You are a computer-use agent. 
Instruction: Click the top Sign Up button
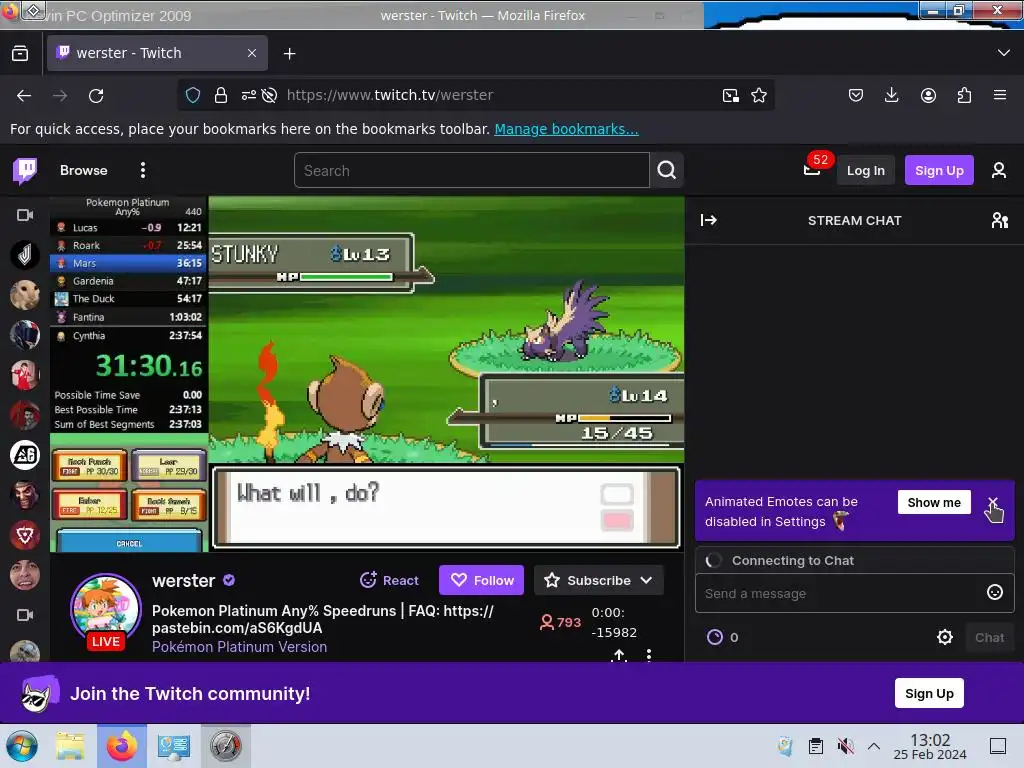(939, 170)
